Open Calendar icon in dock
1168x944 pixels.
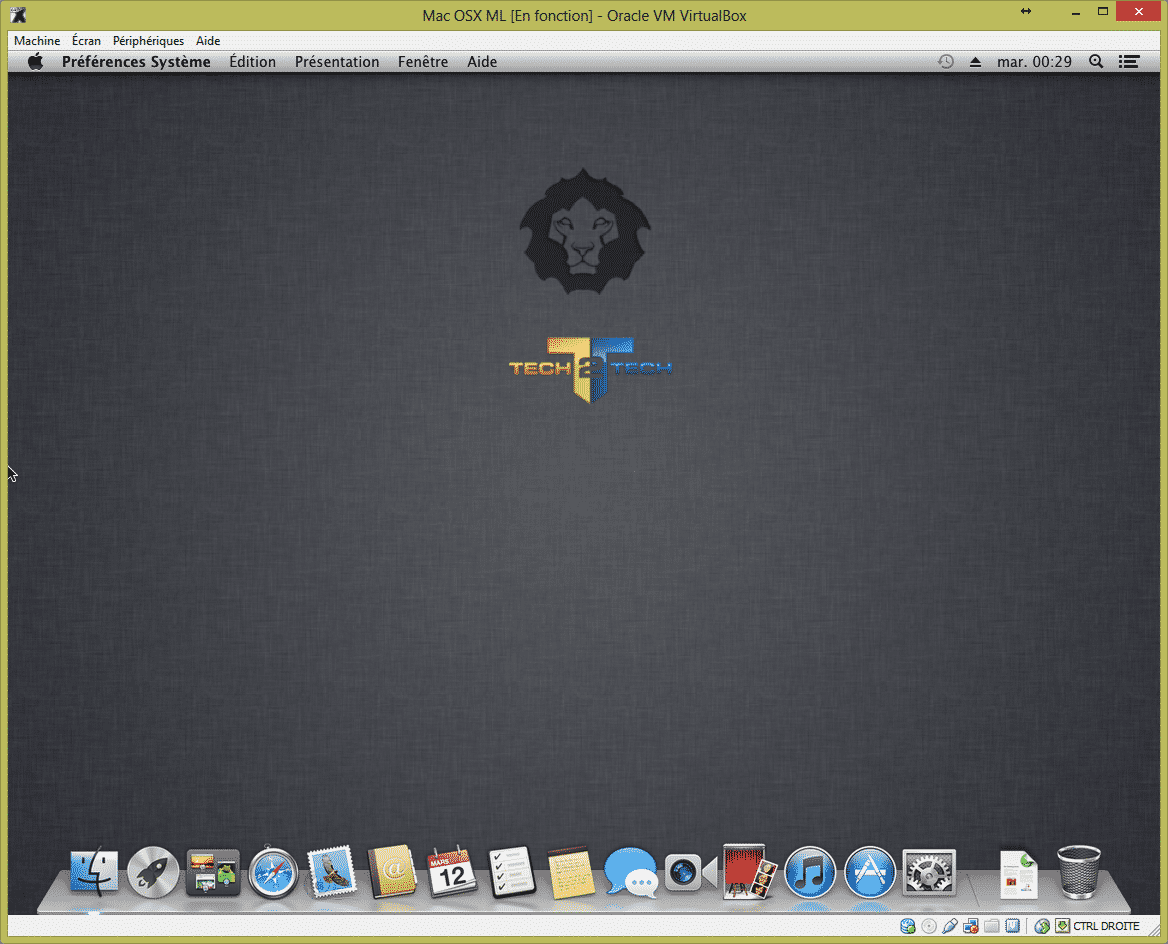point(452,872)
